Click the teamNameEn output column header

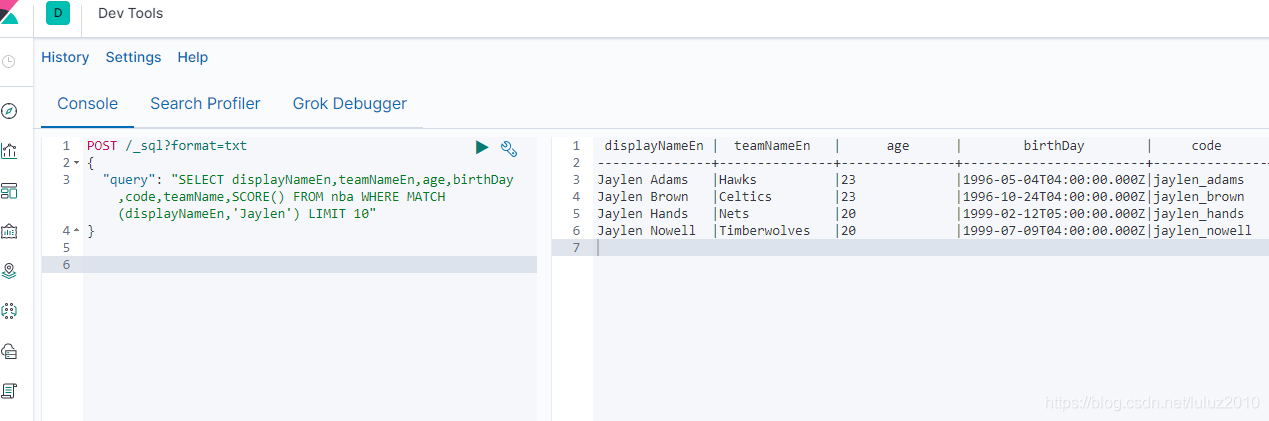coord(772,146)
